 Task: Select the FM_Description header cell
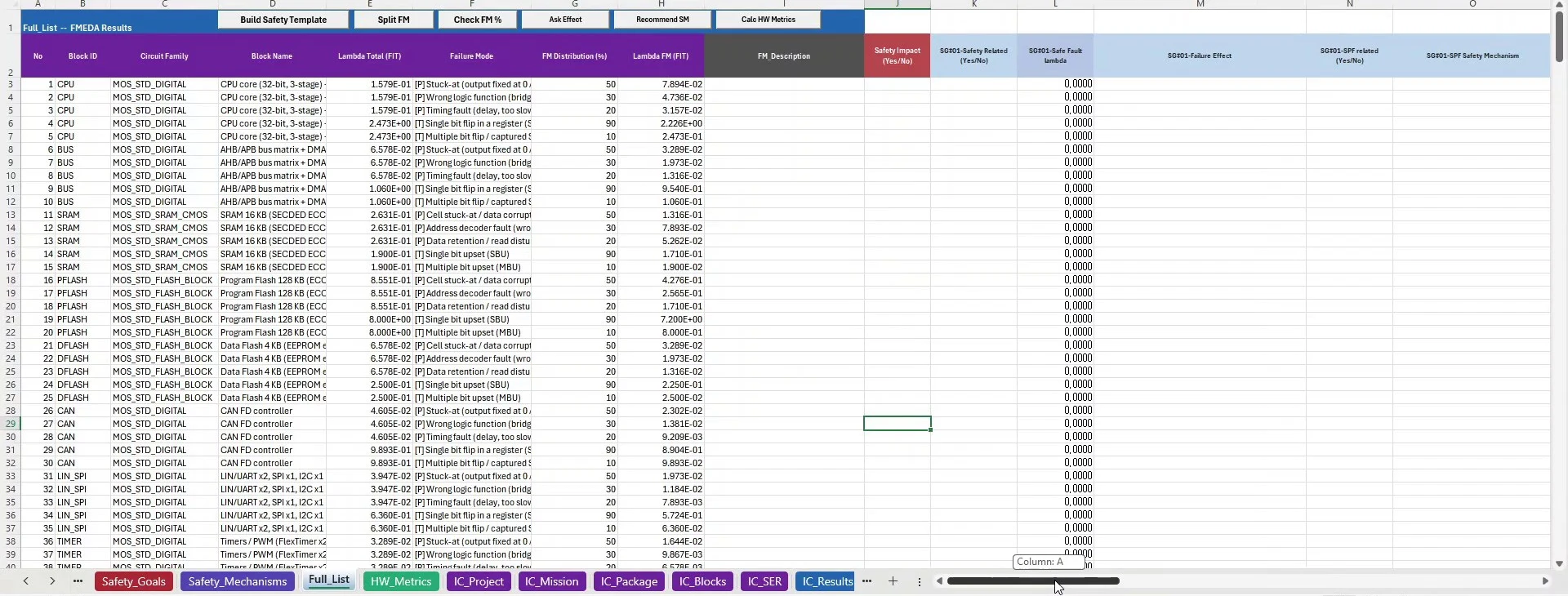784,56
